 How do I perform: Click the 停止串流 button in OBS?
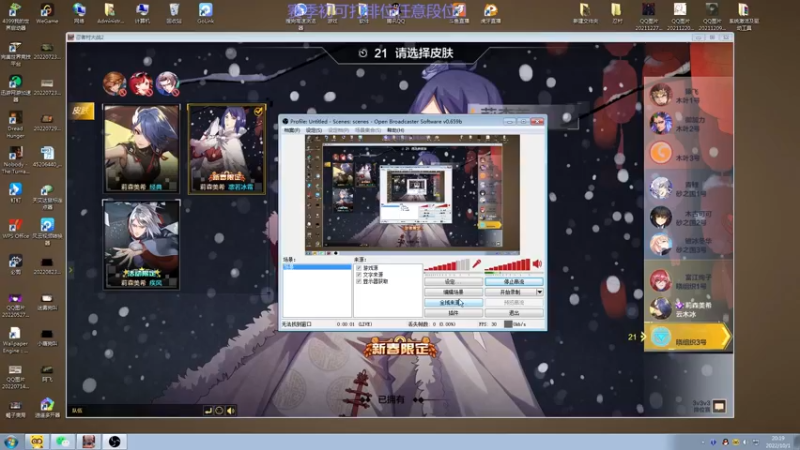pyautogui.click(x=514, y=282)
